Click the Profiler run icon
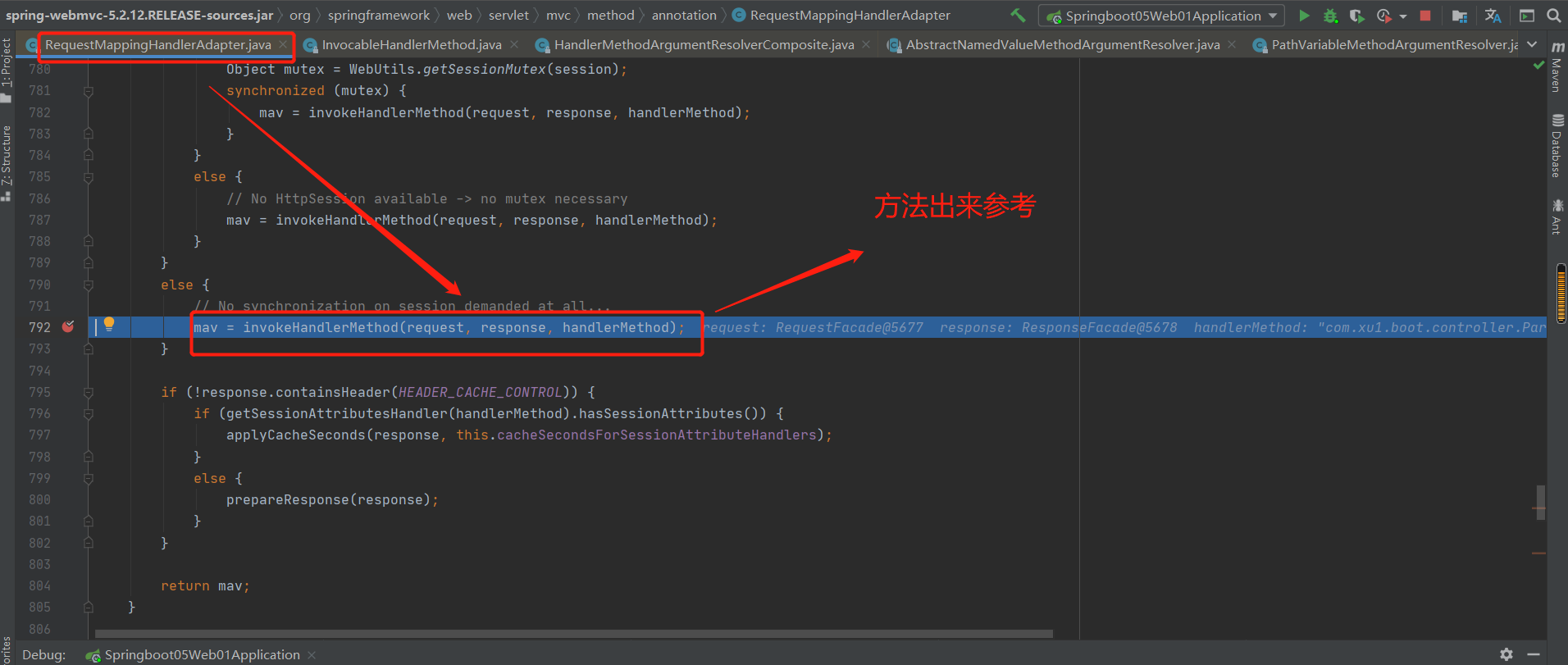 [x=1384, y=16]
